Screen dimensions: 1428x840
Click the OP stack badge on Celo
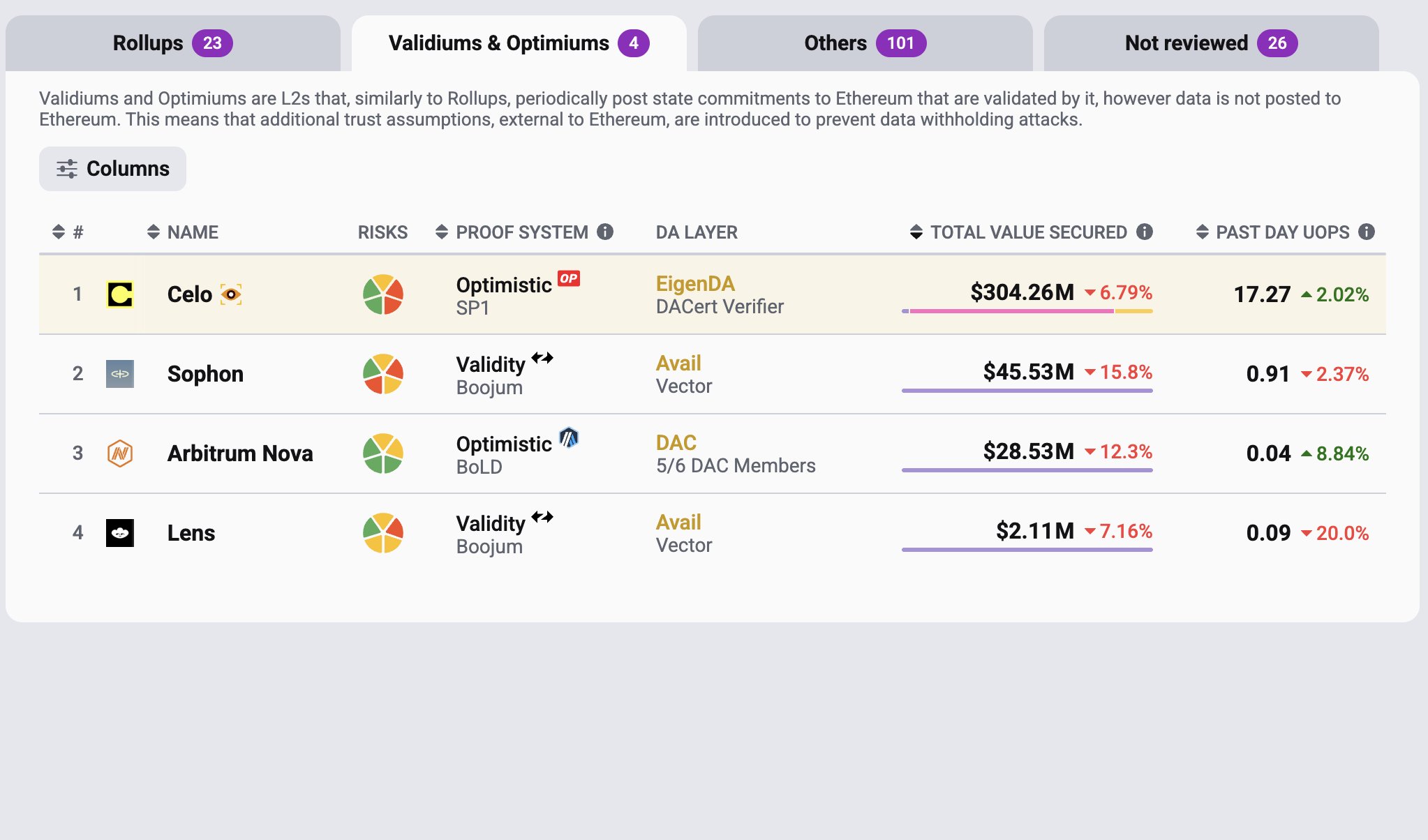[x=569, y=278]
